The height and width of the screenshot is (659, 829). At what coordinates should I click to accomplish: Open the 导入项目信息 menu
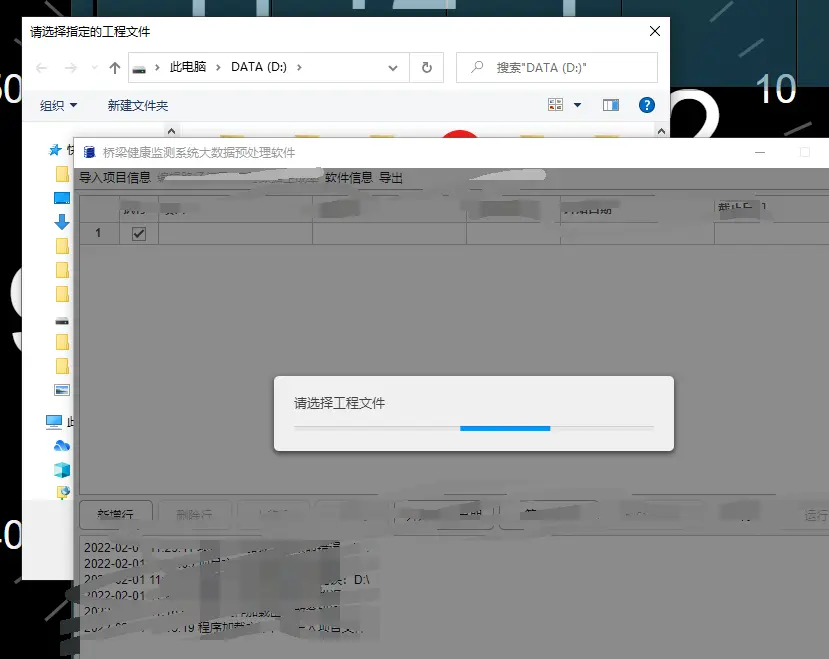(115, 178)
